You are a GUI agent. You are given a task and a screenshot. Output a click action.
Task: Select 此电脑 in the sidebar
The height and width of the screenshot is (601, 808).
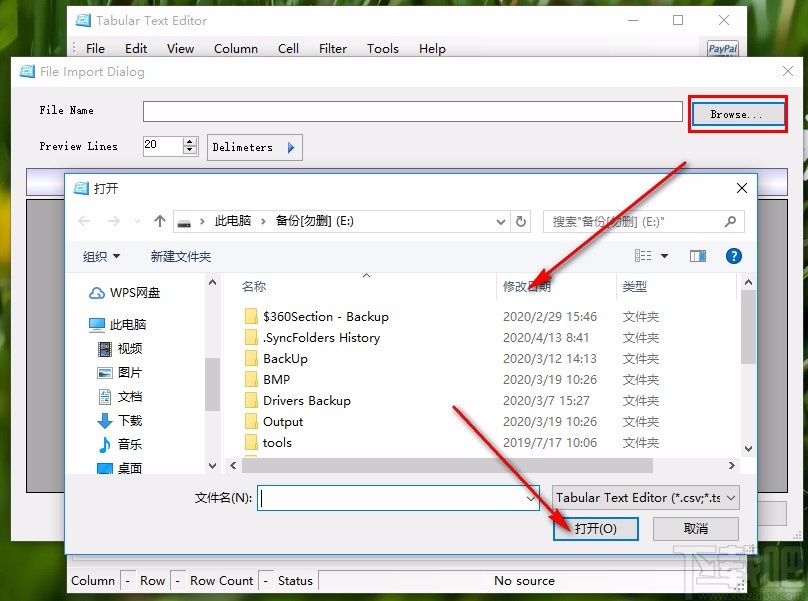pos(129,324)
